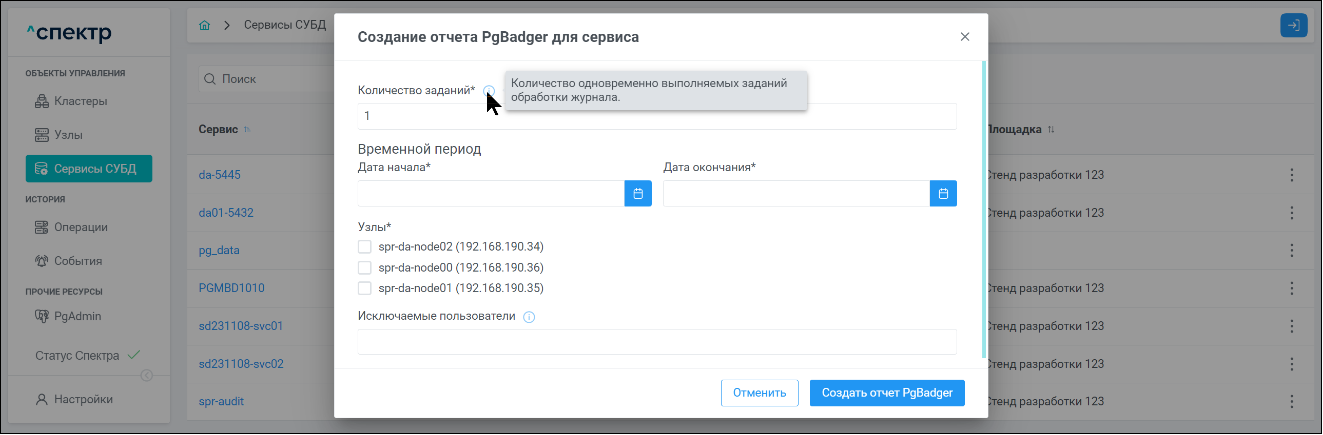Click the Дата начала date field
This screenshot has width=1323, height=435.
pos(491,193)
